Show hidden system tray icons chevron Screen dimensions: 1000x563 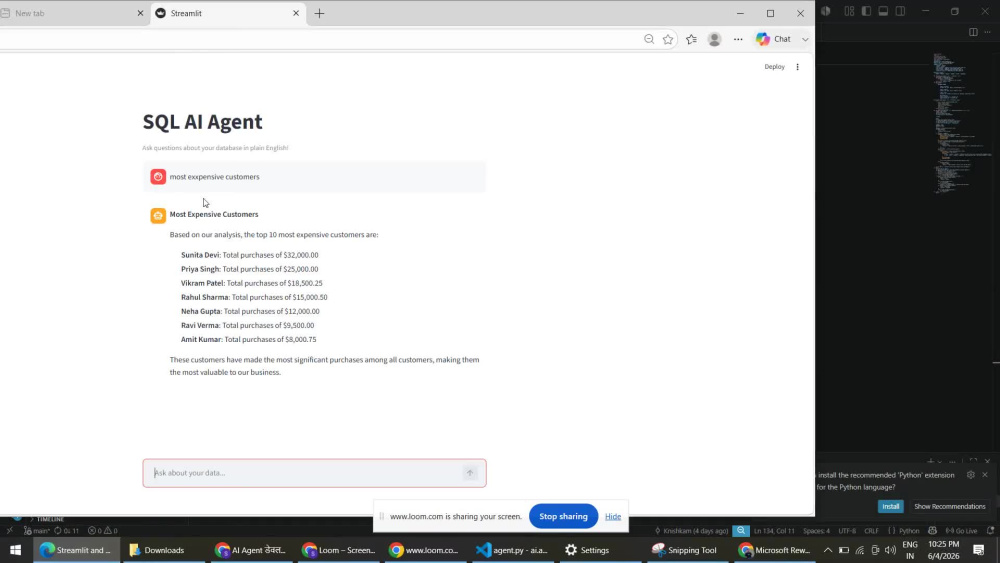[828, 550]
